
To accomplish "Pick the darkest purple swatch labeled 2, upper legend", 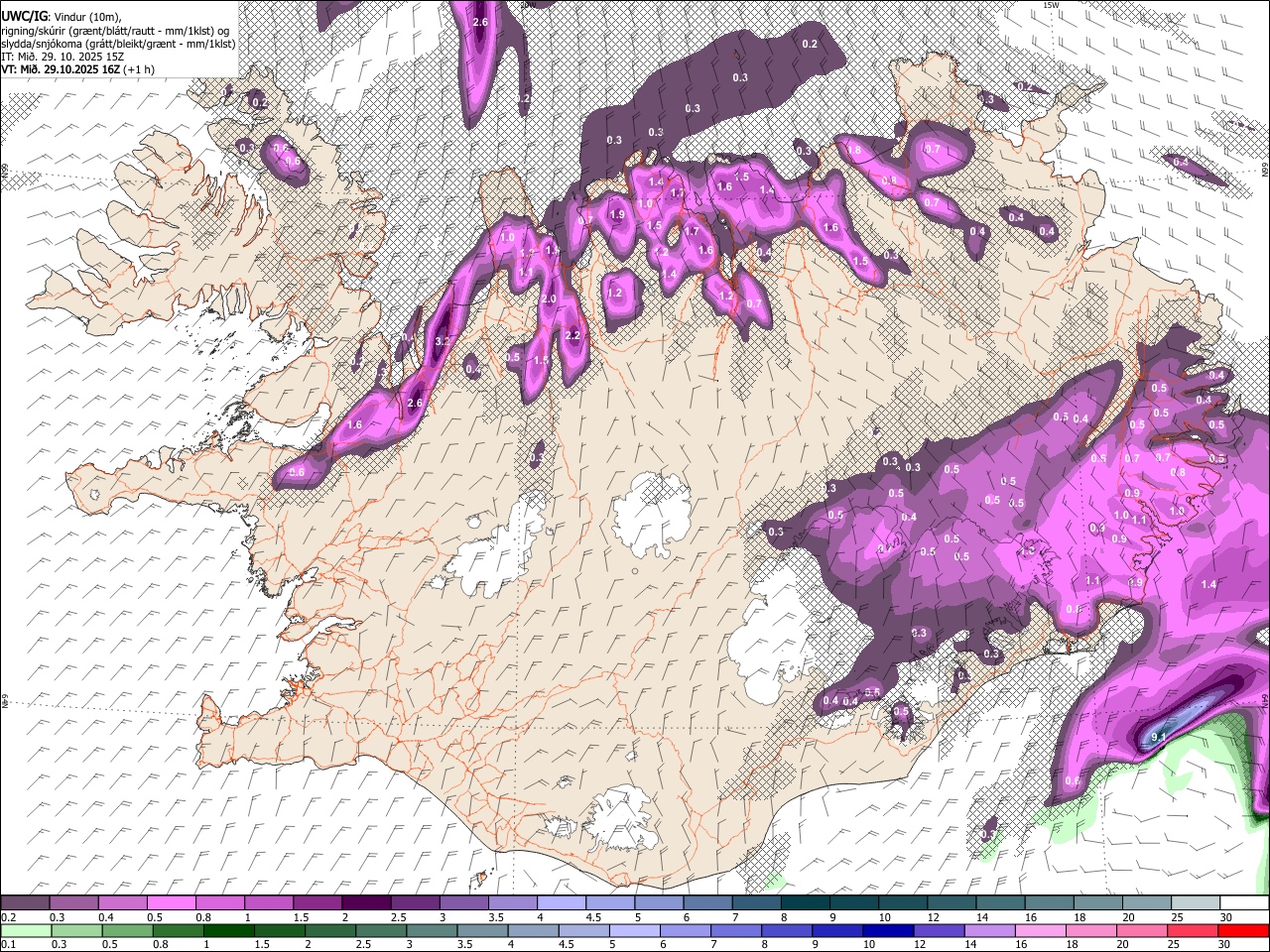I will [365, 903].
